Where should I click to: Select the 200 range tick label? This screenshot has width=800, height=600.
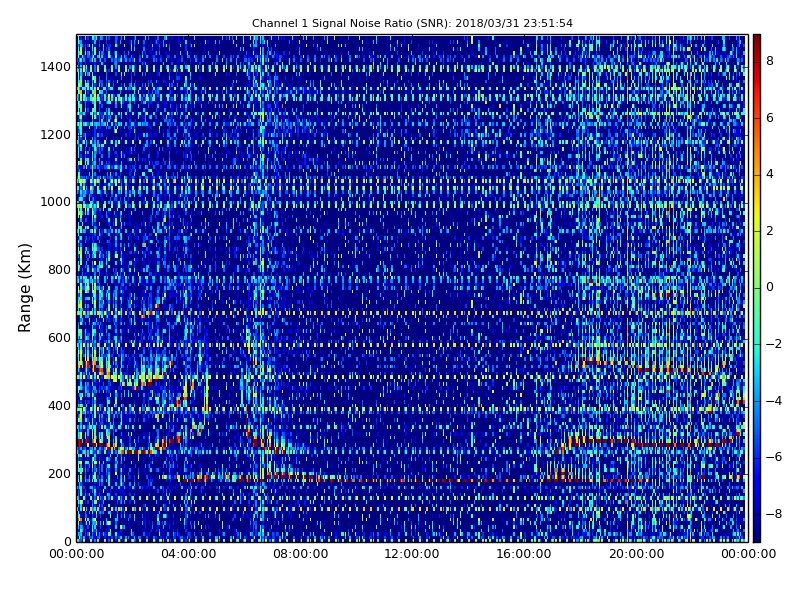click(59, 473)
